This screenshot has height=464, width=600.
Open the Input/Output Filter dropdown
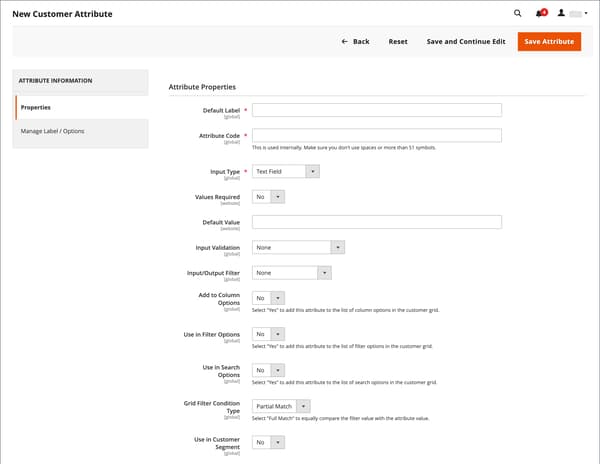point(292,273)
